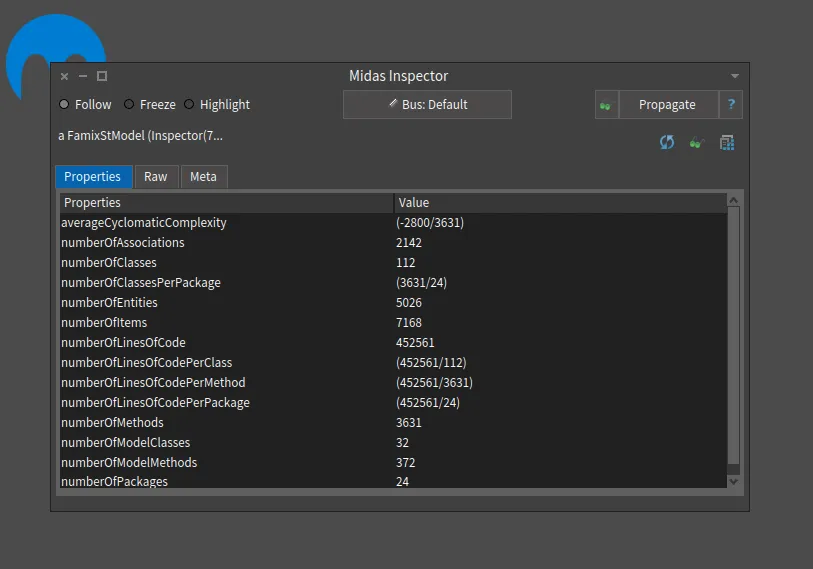This screenshot has width=813, height=569.
Task: Select the numberOfAssociations row
Action: [393, 243]
